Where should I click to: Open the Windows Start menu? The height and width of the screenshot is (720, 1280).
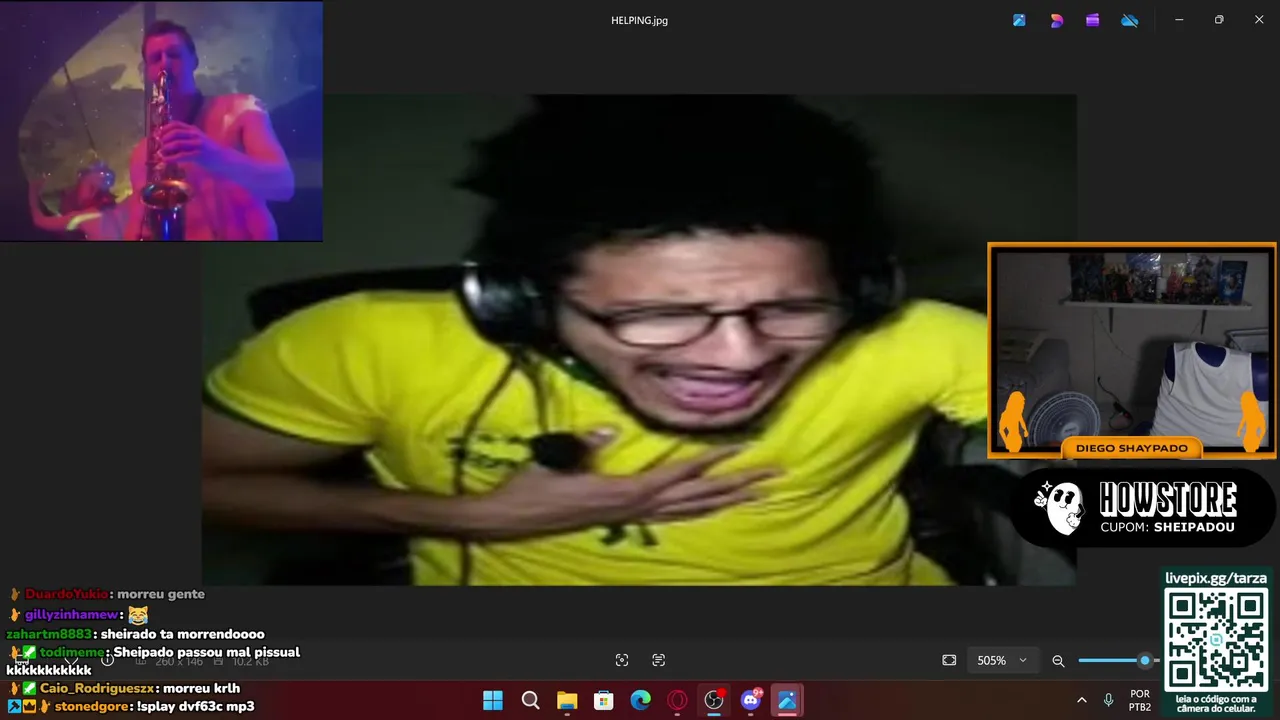(x=493, y=700)
